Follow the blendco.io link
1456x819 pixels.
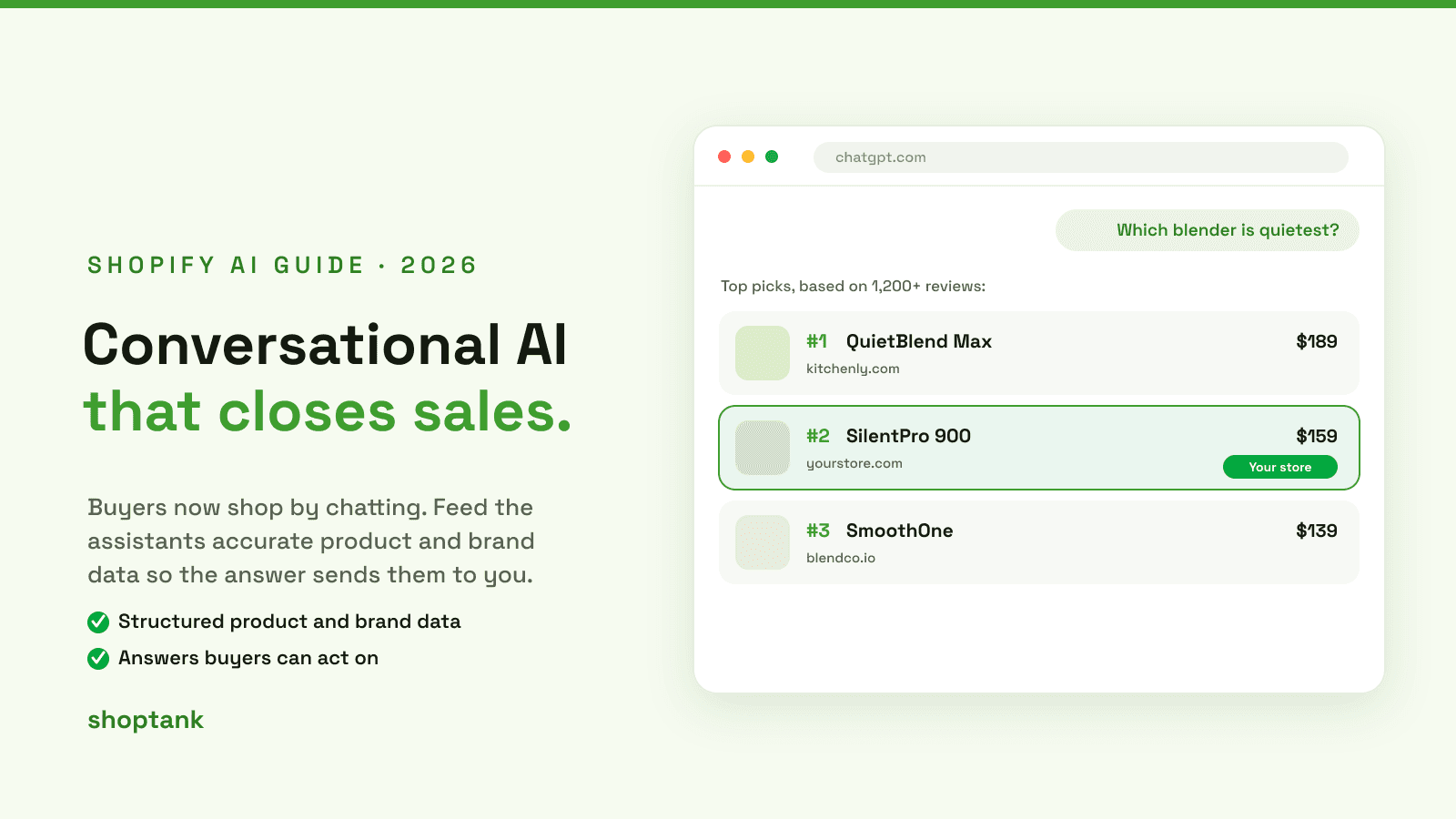click(841, 558)
